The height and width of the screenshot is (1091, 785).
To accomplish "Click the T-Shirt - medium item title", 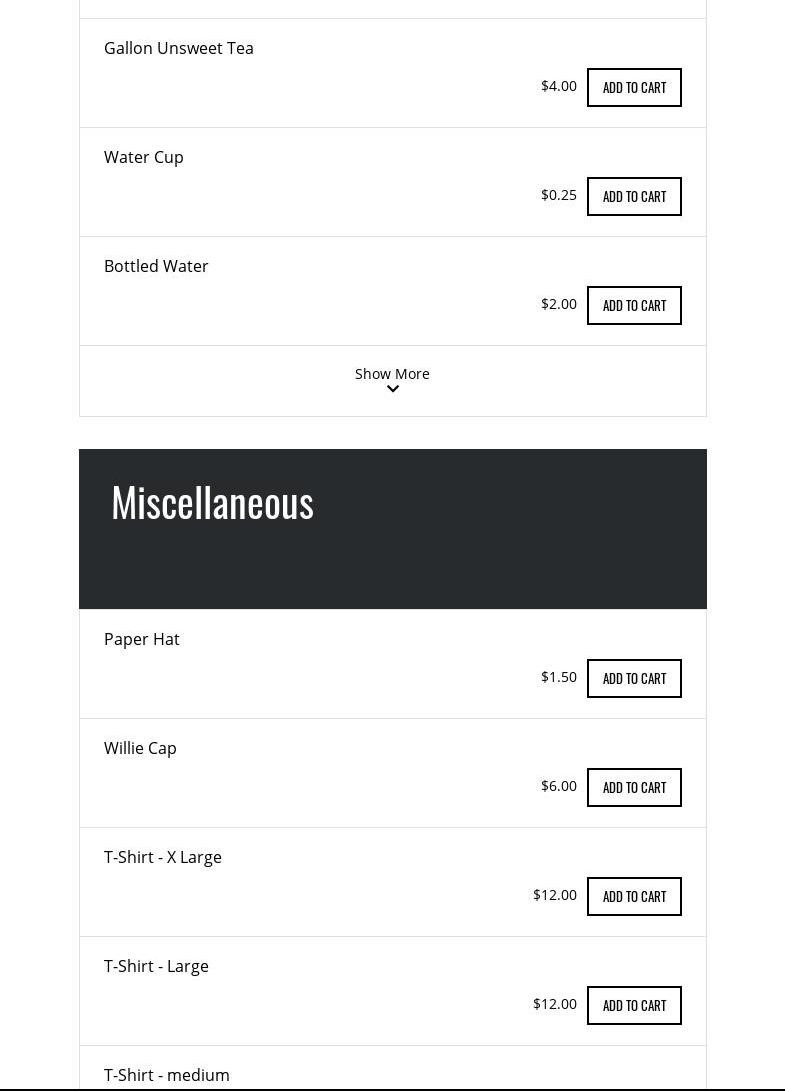I will 167,1075.
